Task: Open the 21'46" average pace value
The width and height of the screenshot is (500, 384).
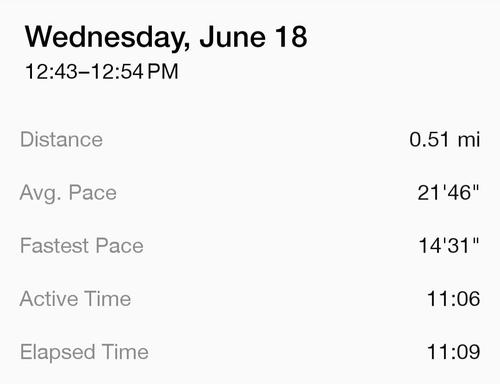Action: point(448,192)
